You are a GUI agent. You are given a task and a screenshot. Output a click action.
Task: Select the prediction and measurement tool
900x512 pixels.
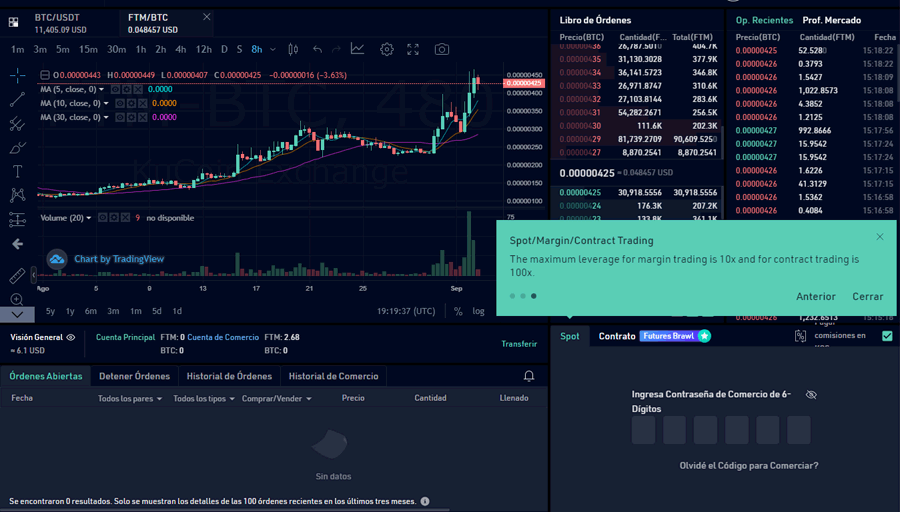(x=17, y=219)
